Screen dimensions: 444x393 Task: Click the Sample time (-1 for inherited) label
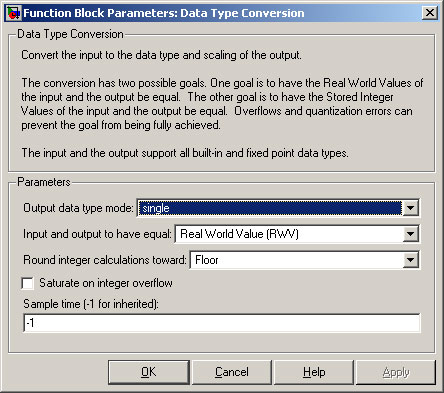pyautogui.click(x=91, y=304)
